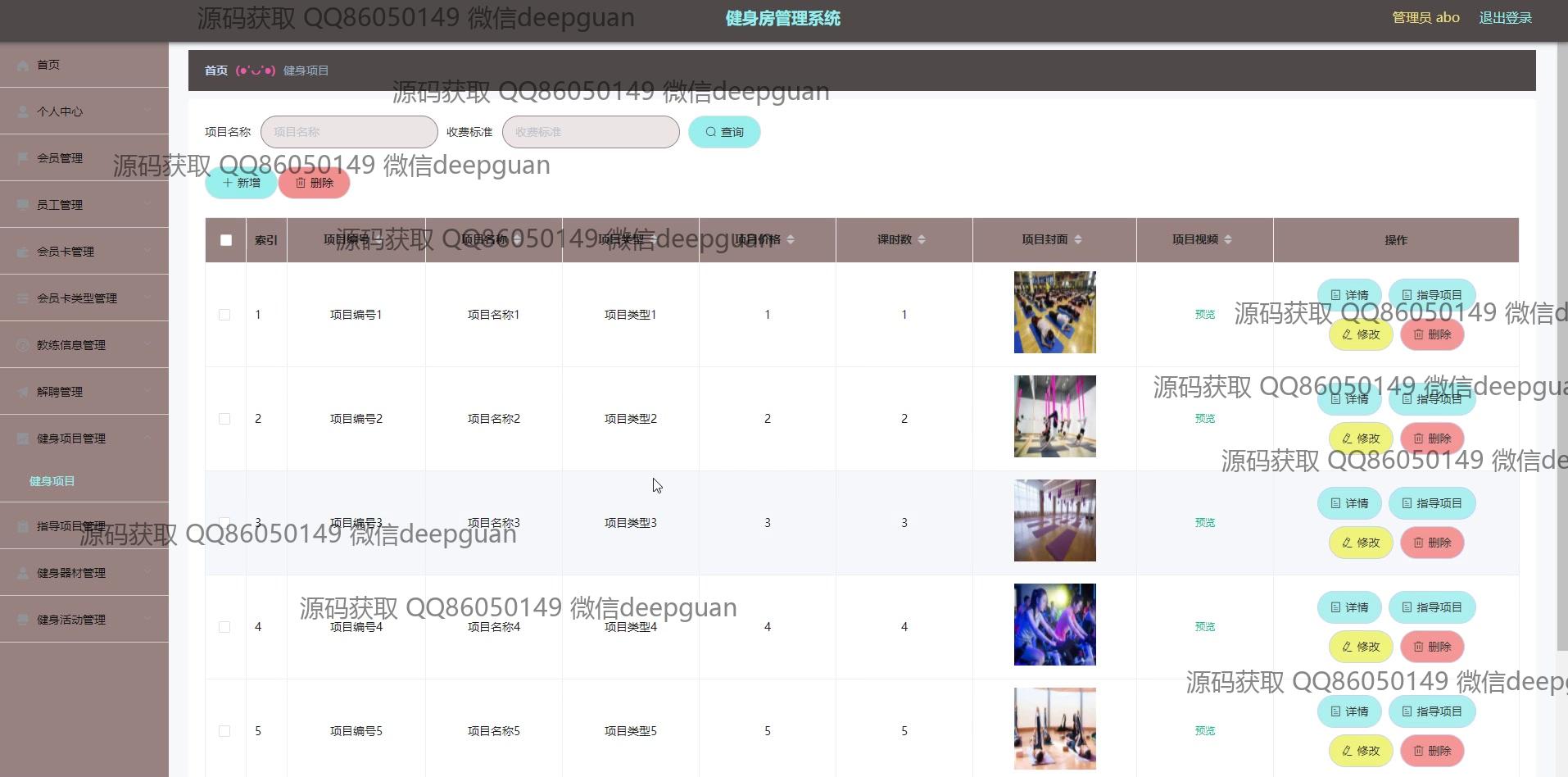1568x777 pixels.
Task: Expand 健身器材管理 using its chevron
Action: pos(147,572)
